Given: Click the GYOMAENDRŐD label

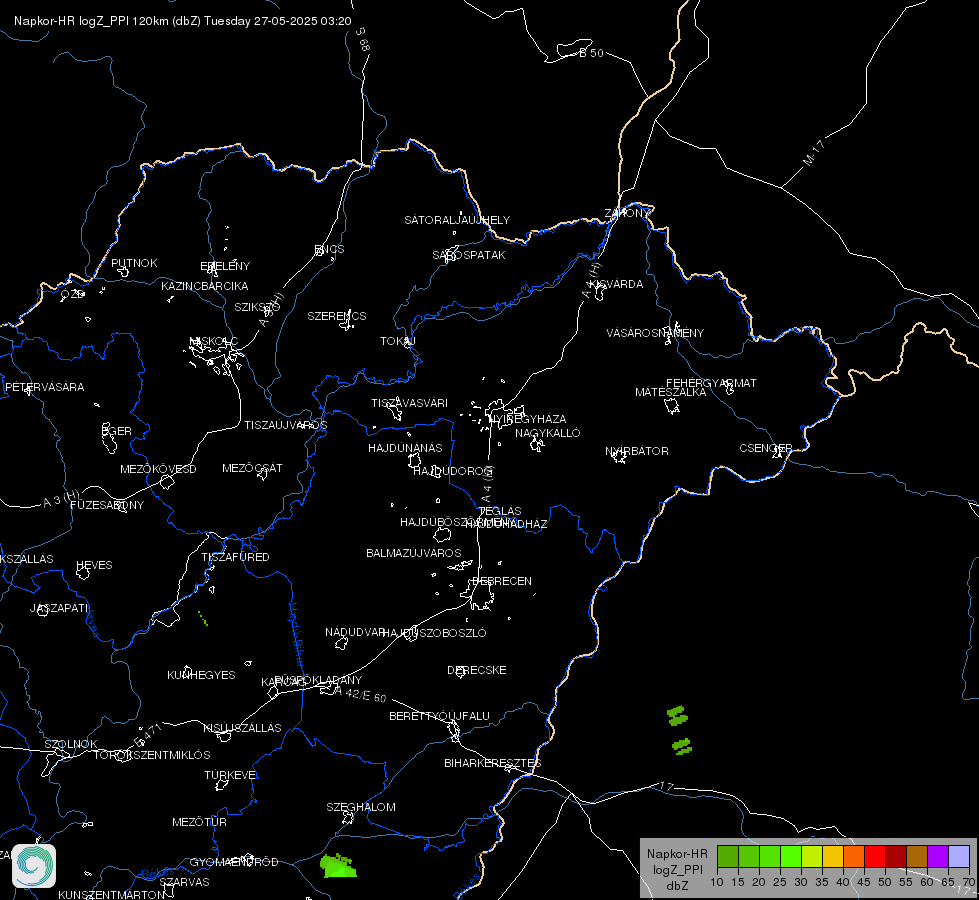Looking at the screenshot, I should pyautogui.click(x=234, y=862).
